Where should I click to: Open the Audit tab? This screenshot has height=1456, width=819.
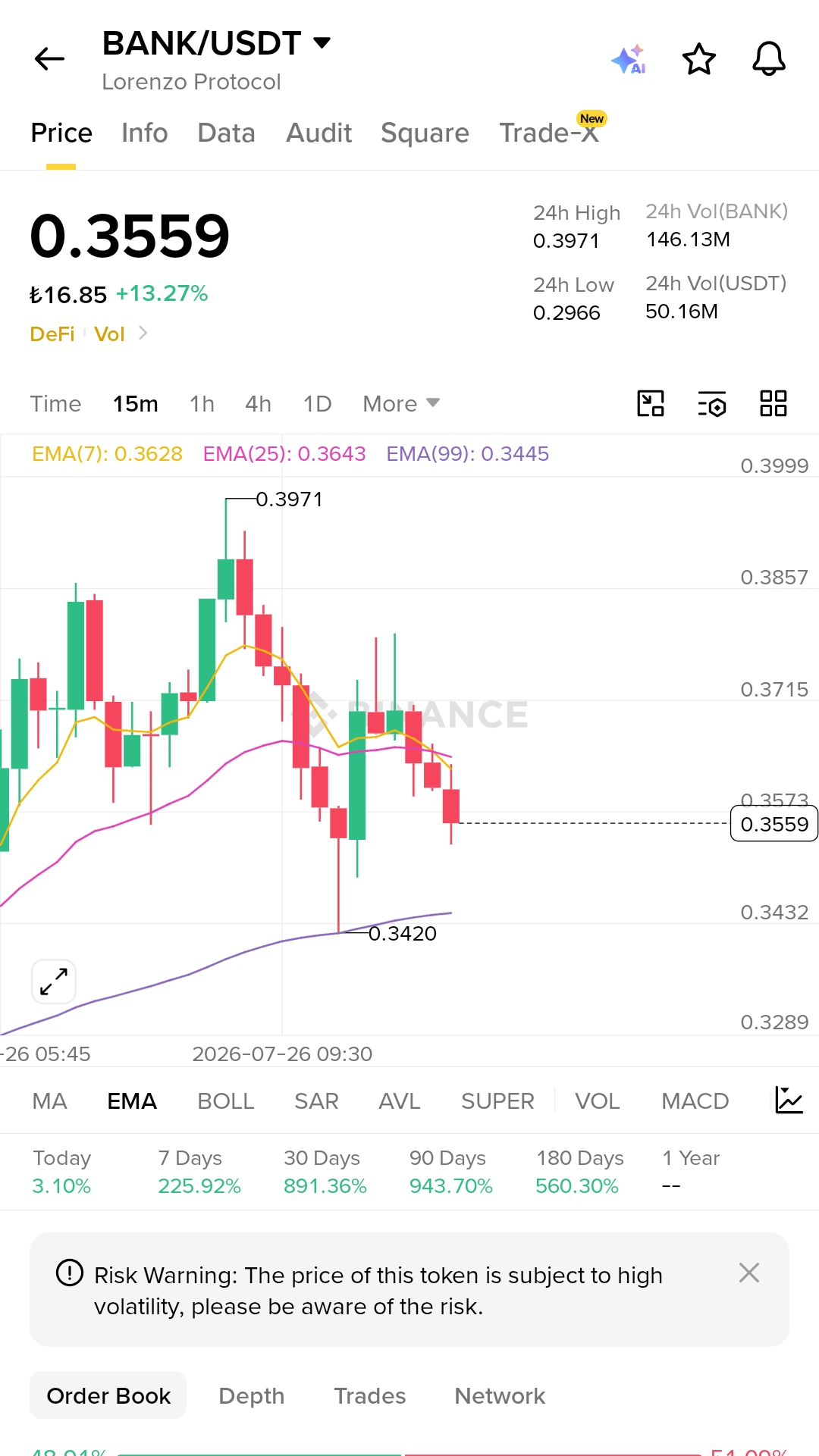318,133
